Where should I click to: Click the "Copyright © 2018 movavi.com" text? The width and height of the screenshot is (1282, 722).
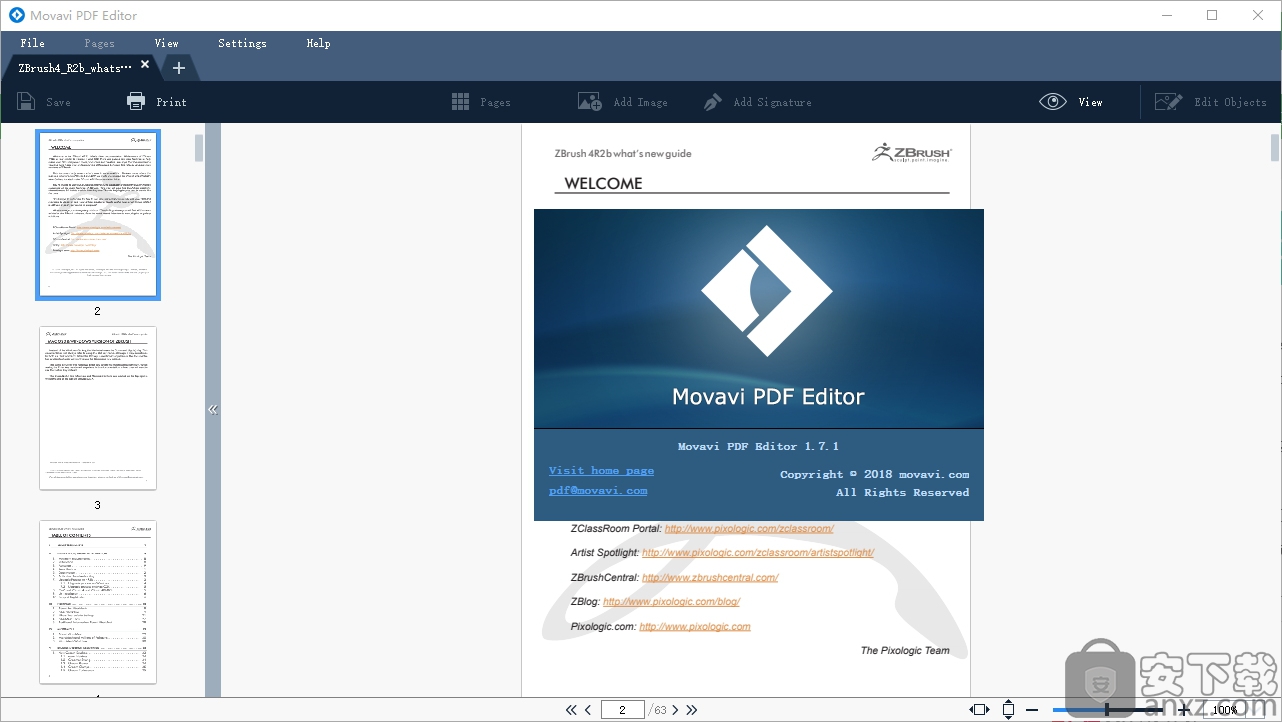874,474
